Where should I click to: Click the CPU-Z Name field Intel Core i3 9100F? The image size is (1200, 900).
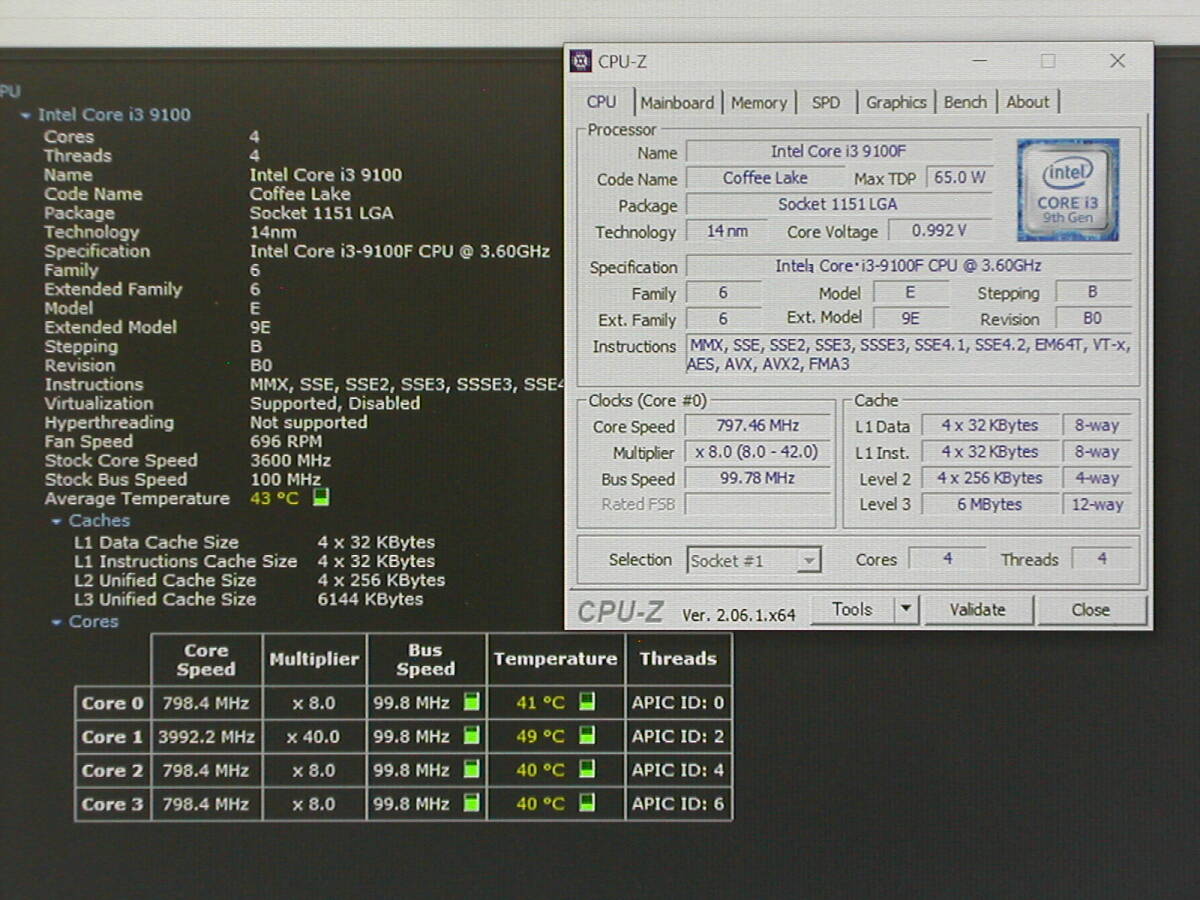(x=838, y=152)
